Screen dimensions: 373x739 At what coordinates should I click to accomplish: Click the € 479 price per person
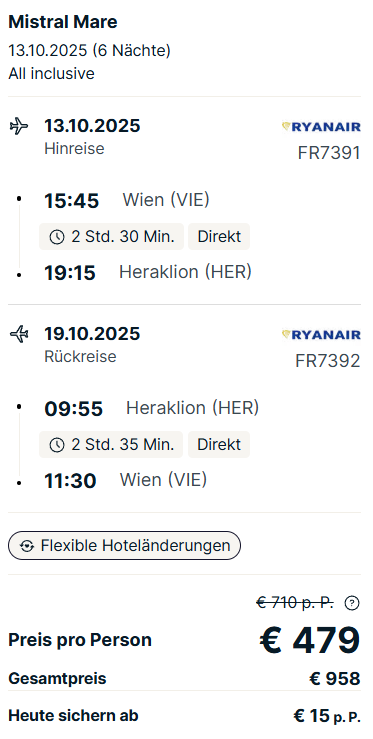click(310, 640)
